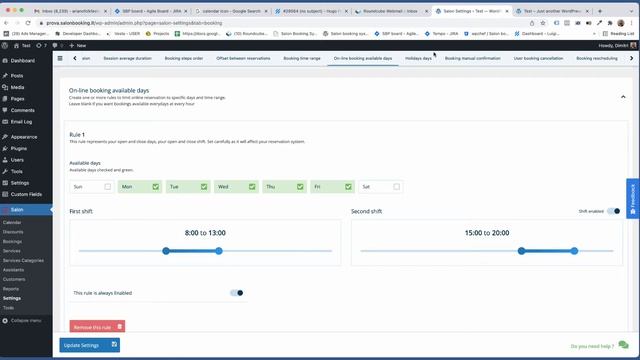640x360 pixels.
Task: Toggle This rule is always Enabled switch
Action: tap(237, 293)
